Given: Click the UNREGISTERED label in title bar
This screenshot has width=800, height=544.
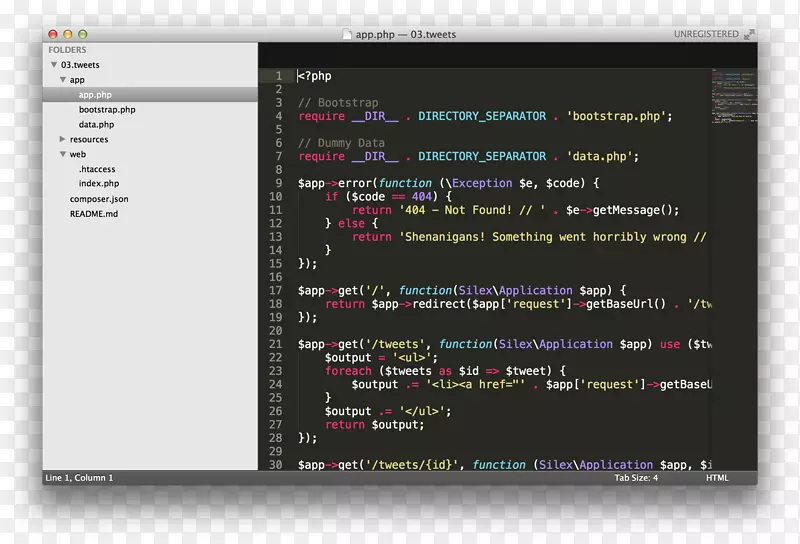Looking at the screenshot, I should tap(705, 34).
